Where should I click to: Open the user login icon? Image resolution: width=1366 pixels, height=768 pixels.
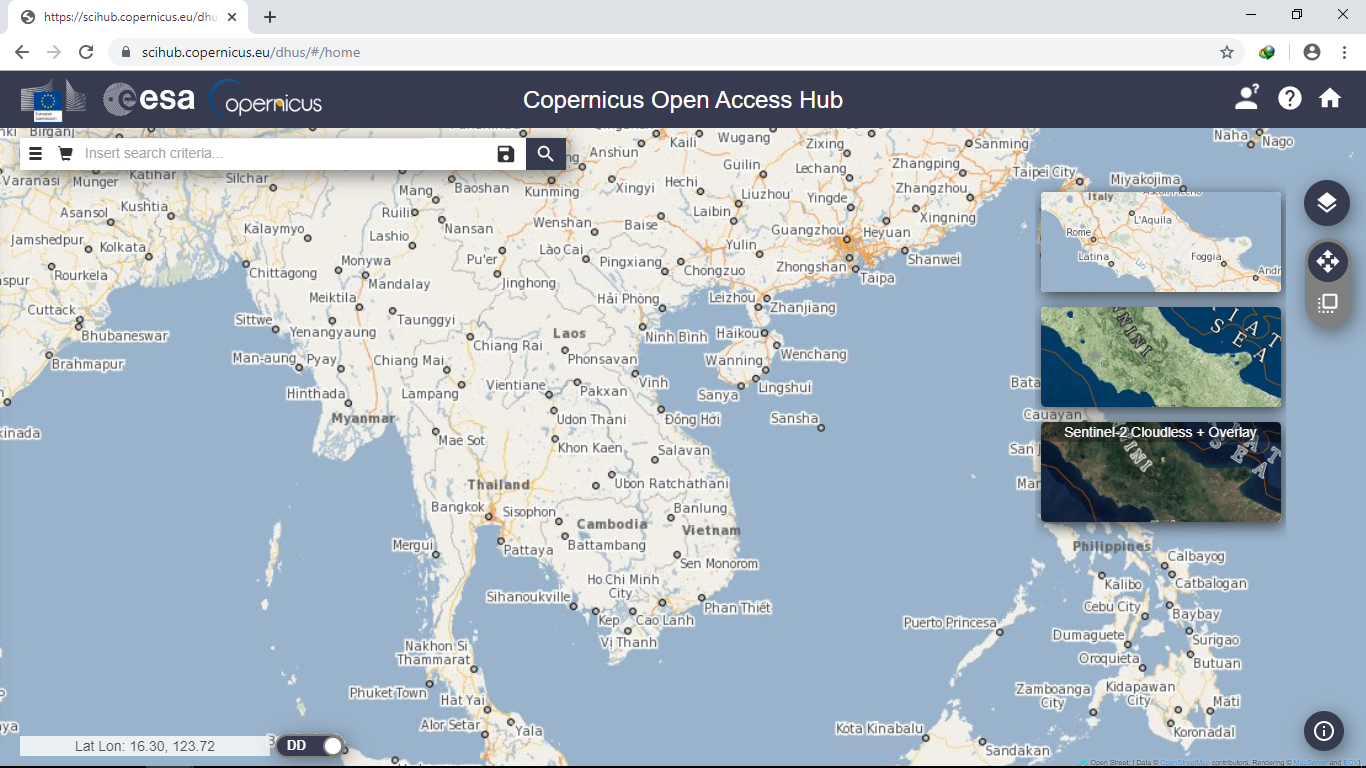coord(1247,98)
